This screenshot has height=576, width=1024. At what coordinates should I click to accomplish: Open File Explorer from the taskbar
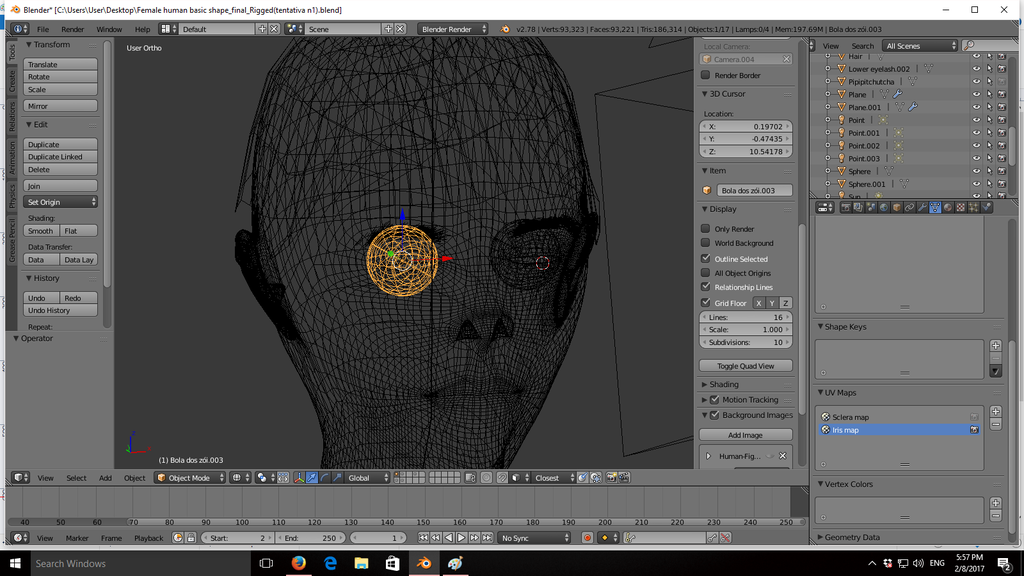(361, 563)
